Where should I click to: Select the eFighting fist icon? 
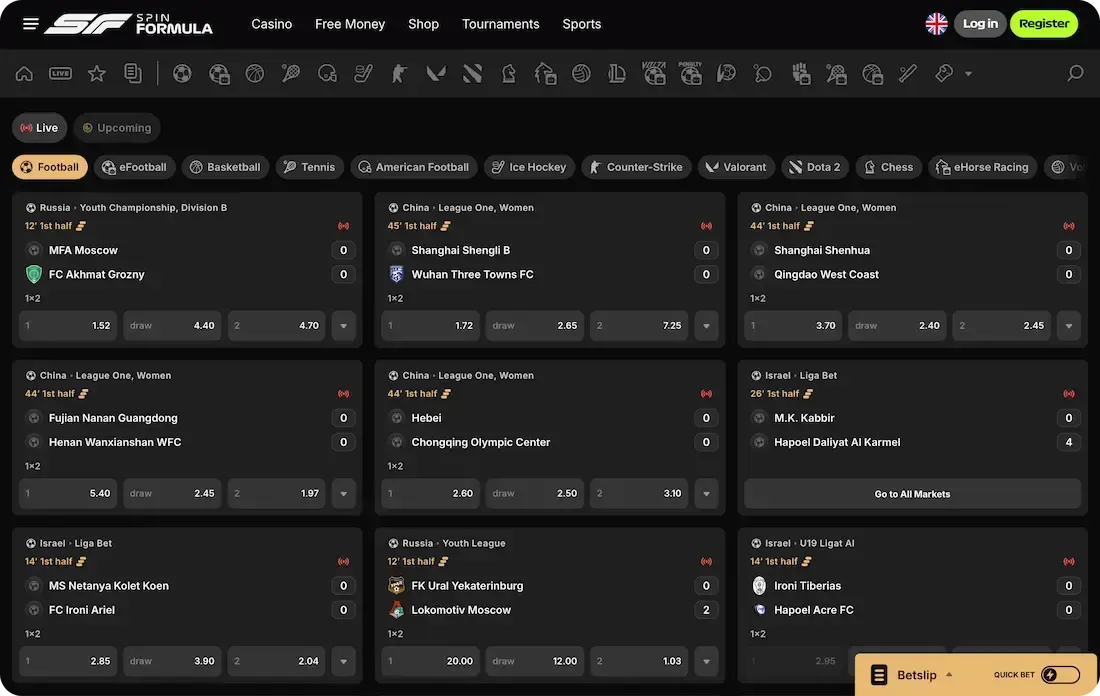coord(800,73)
